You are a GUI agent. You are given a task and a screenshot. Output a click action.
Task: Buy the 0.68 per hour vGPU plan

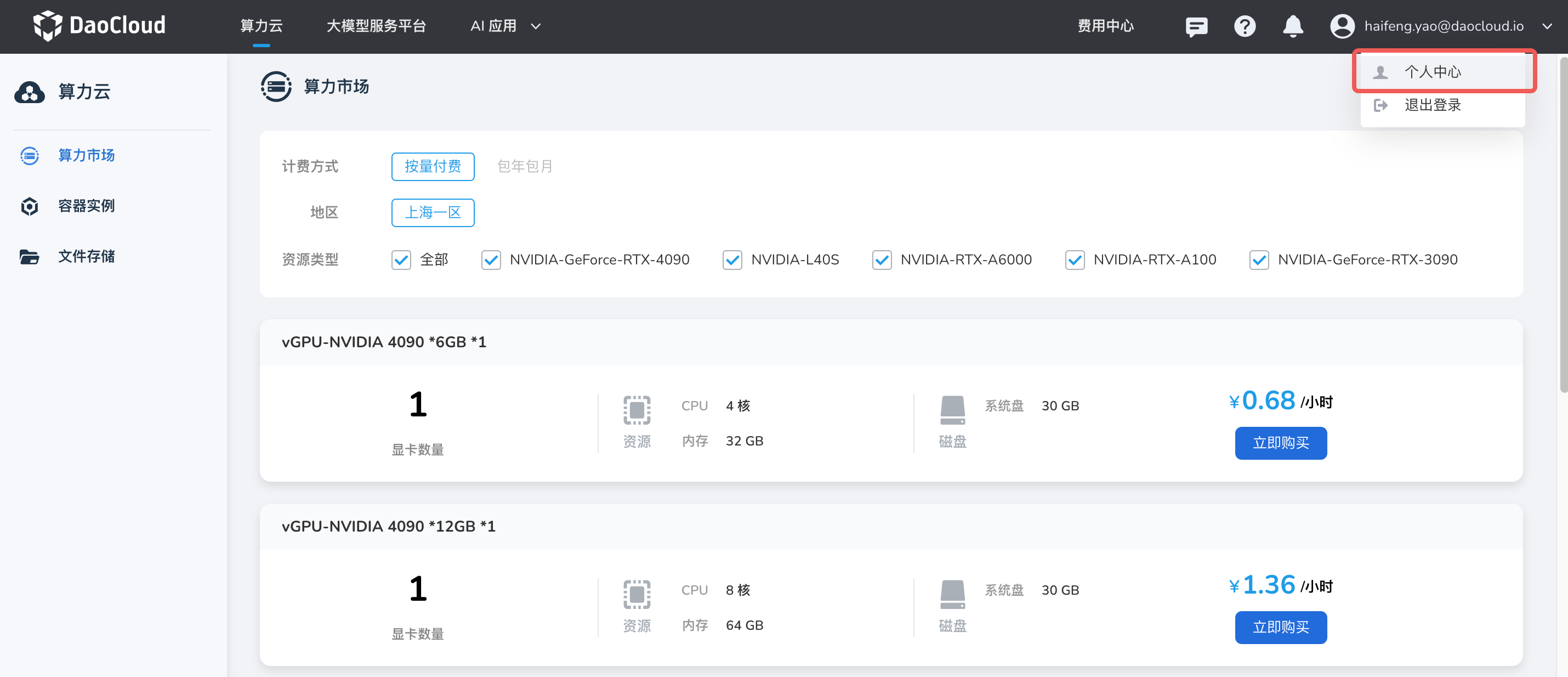[1280, 443]
